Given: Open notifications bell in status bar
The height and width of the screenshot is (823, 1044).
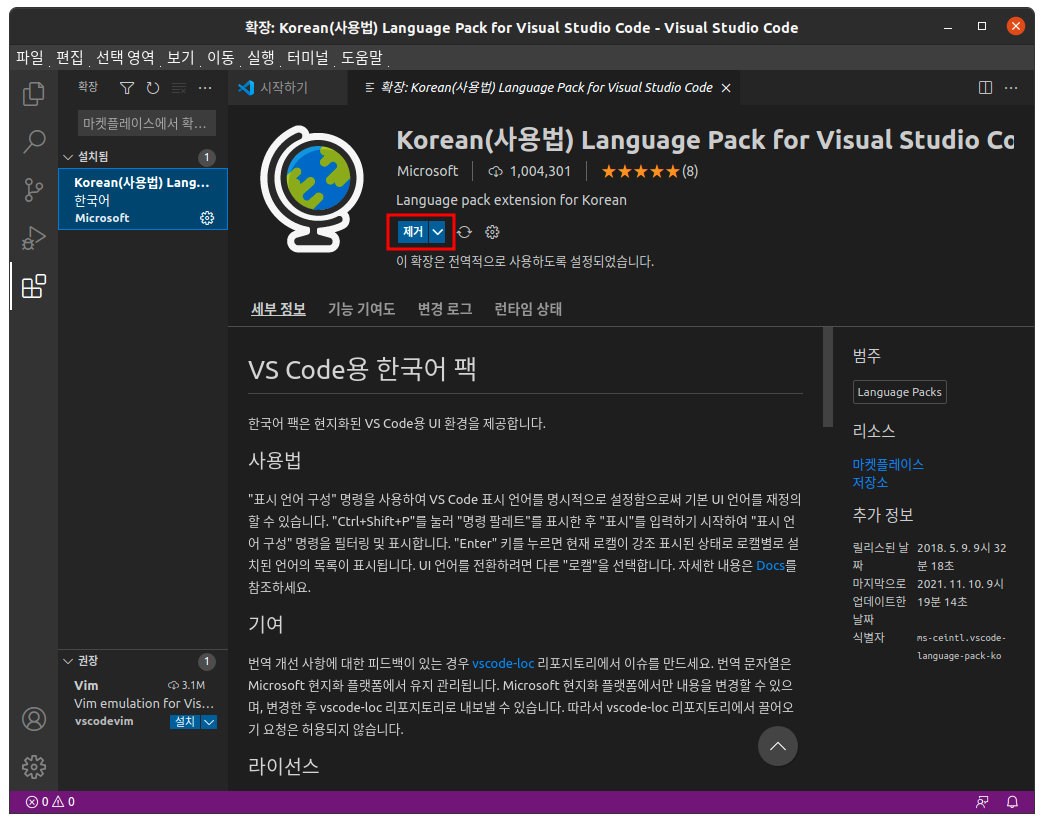Looking at the screenshot, I should point(1012,802).
